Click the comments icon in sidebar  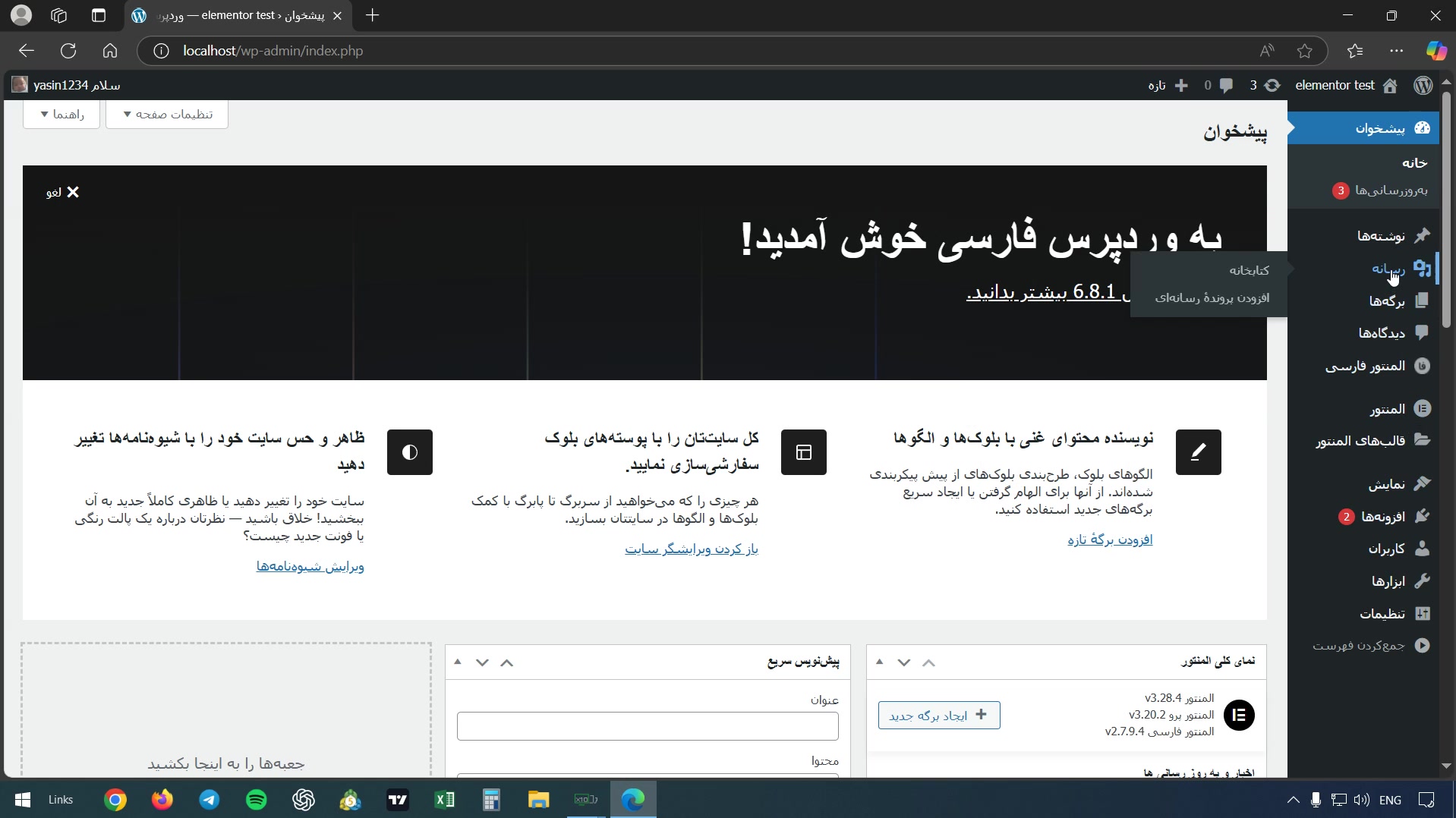tap(1422, 332)
